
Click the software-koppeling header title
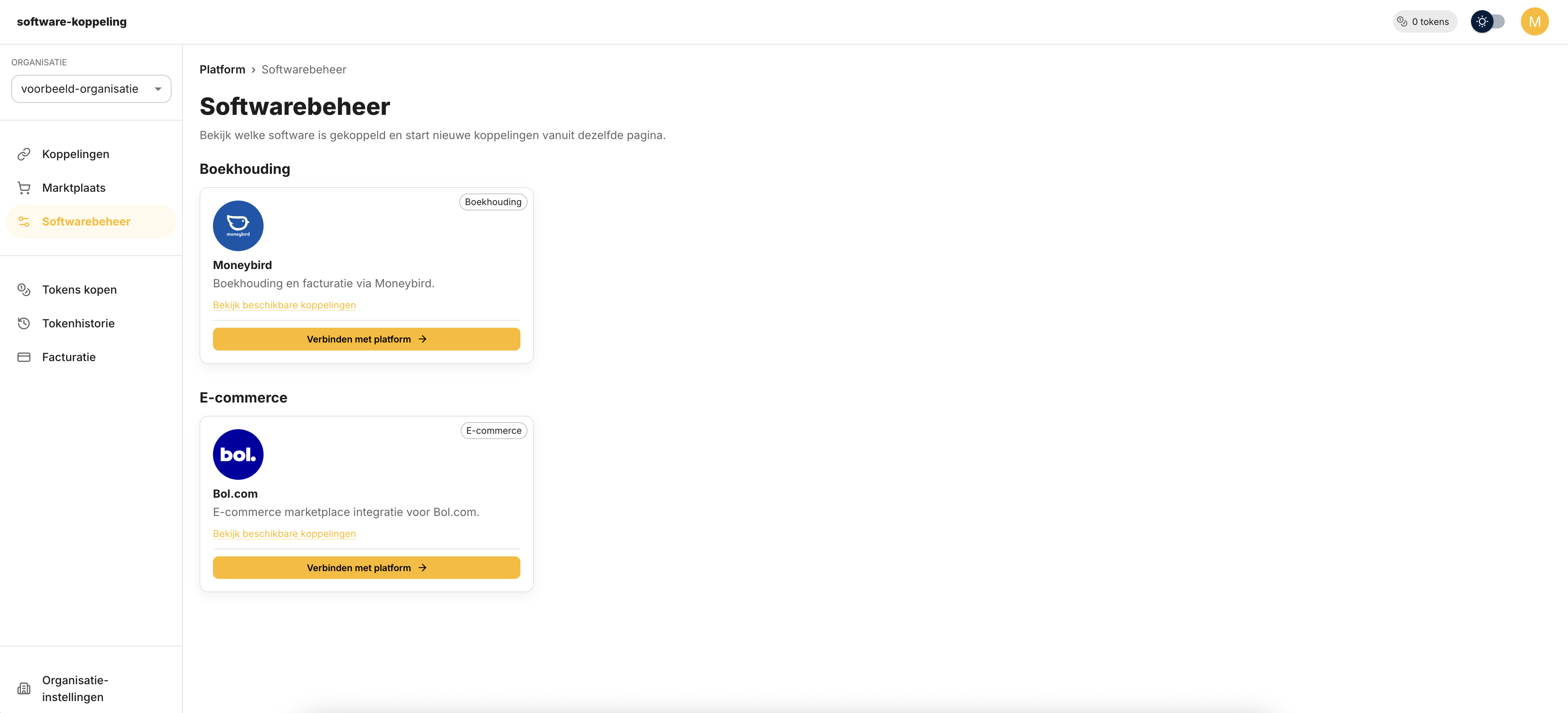72,22
